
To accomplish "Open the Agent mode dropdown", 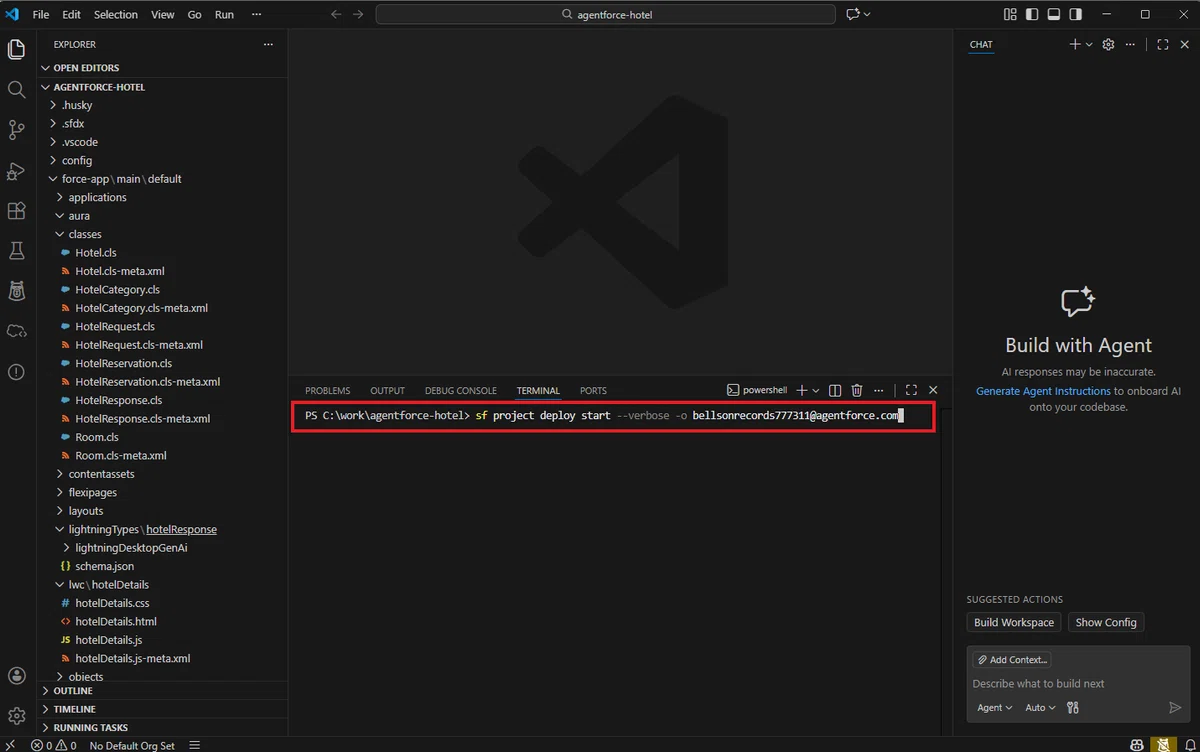I will [x=995, y=707].
